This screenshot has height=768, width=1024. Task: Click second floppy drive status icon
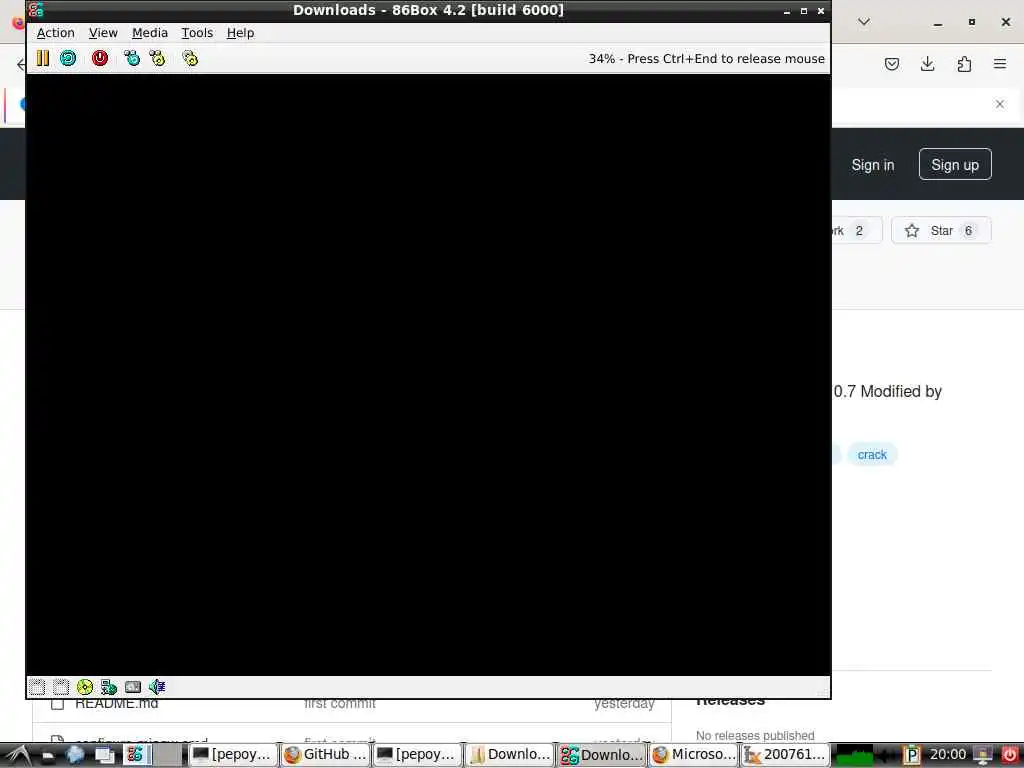[x=61, y=686]
